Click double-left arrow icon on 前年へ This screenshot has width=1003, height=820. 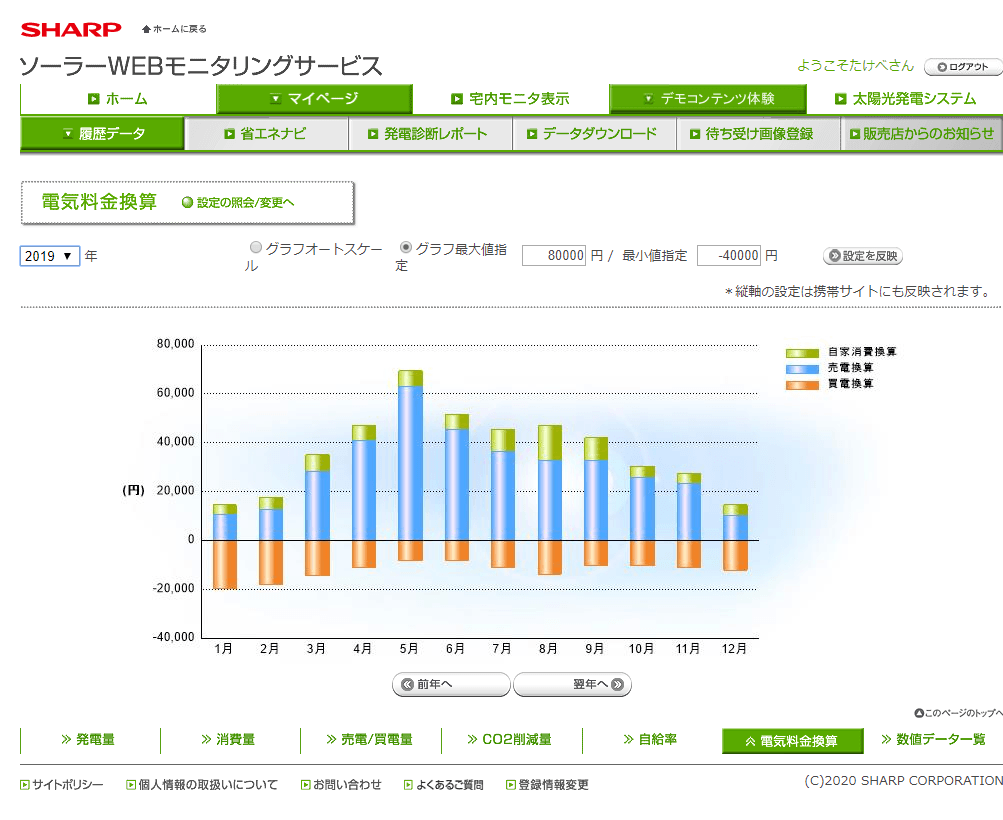coord(407,684)
